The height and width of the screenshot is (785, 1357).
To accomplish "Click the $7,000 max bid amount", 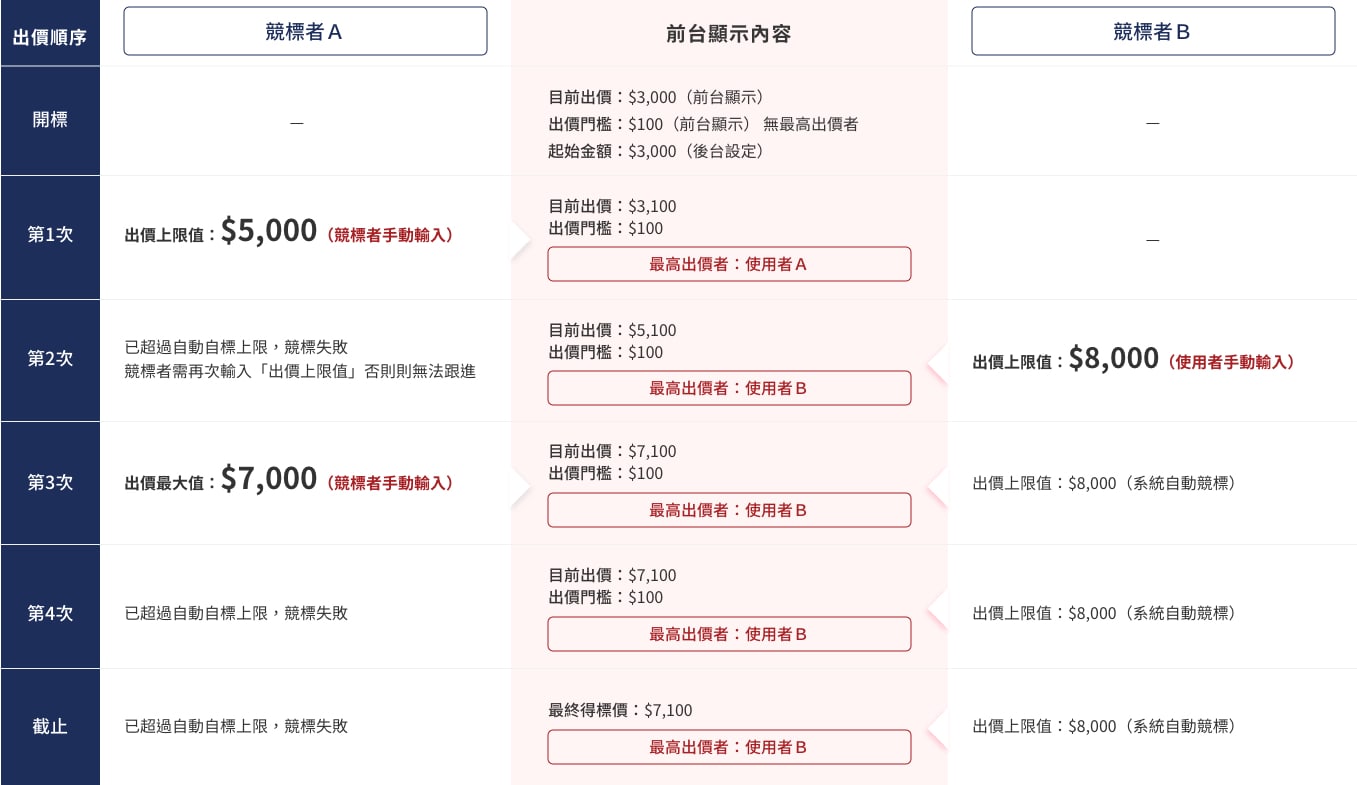I will 269,479.
